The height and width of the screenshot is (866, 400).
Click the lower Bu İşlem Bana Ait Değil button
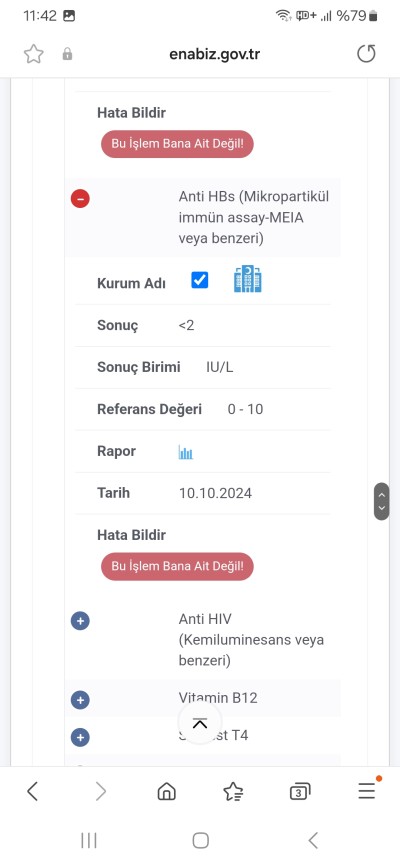(x=177, y=566)
